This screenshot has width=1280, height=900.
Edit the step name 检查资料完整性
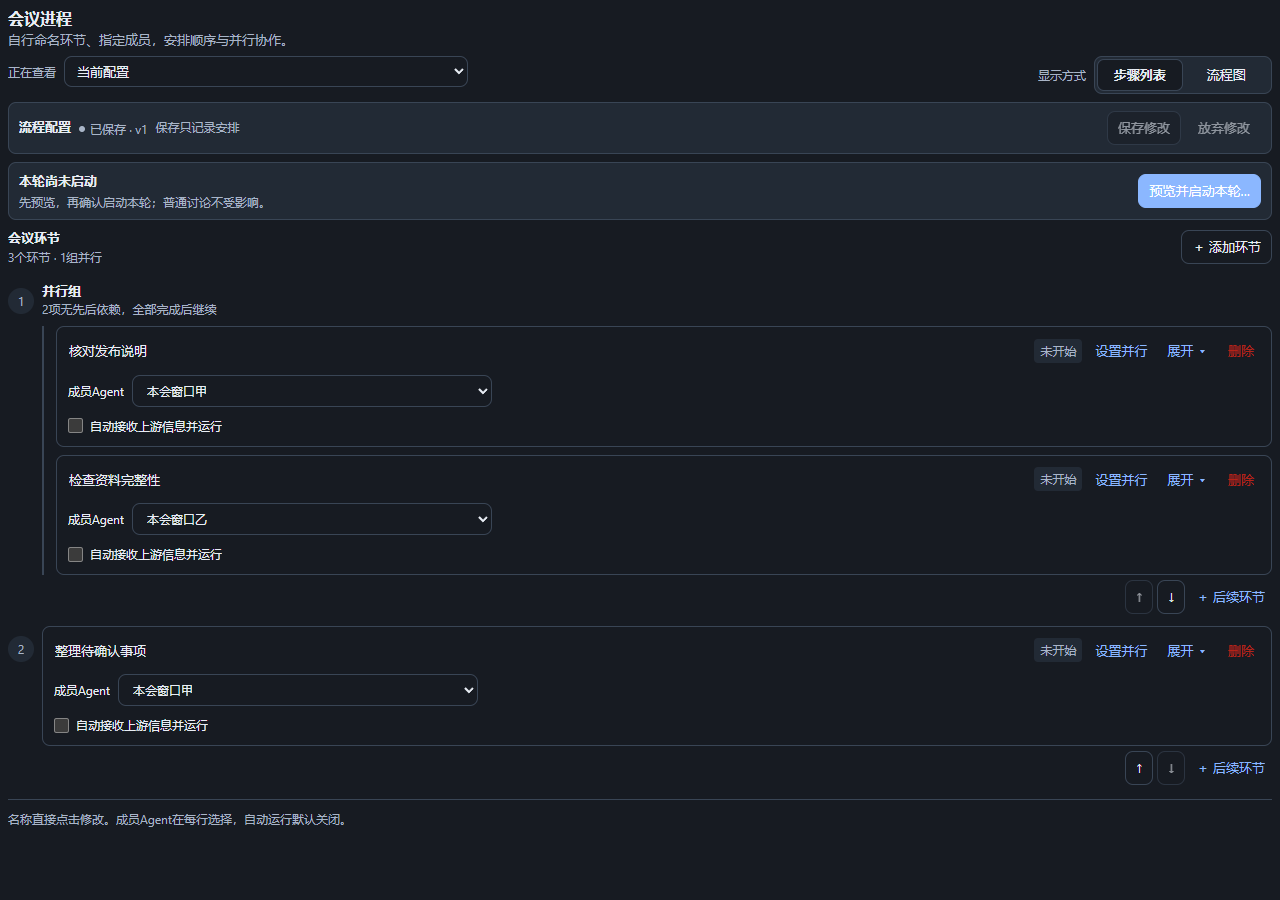tap(115, 480)
